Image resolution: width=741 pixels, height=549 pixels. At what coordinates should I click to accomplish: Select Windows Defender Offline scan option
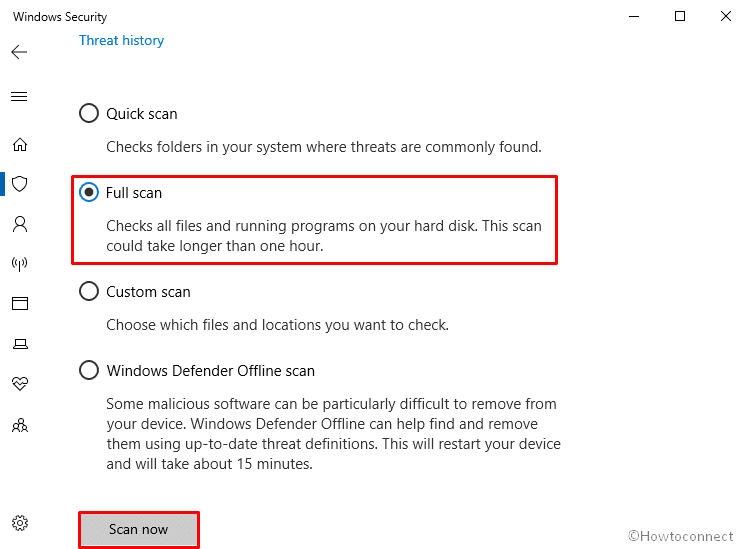(88, 370)
